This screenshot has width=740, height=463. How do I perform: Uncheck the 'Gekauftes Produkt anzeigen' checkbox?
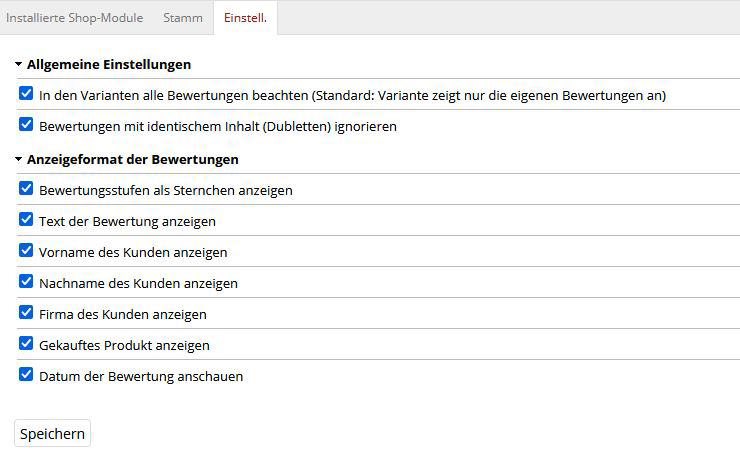[x=26, y=344]
